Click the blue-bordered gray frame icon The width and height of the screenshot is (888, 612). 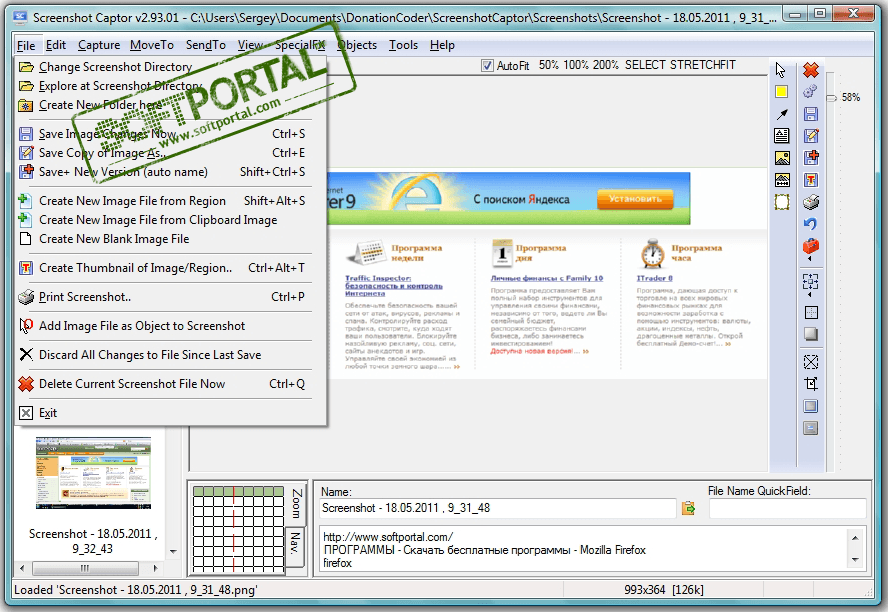pyautogui.click(x=811, y=406)
